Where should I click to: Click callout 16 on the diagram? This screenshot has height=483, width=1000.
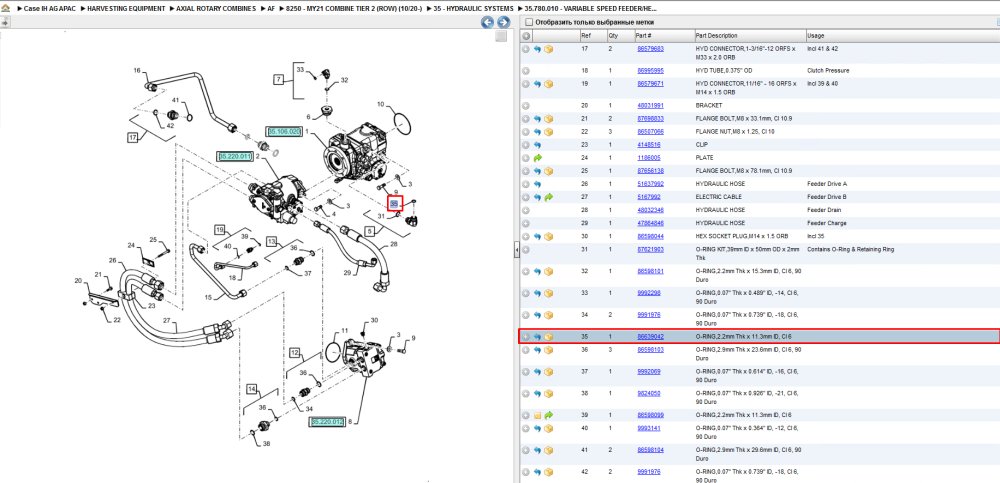click(x=136, y=70)
